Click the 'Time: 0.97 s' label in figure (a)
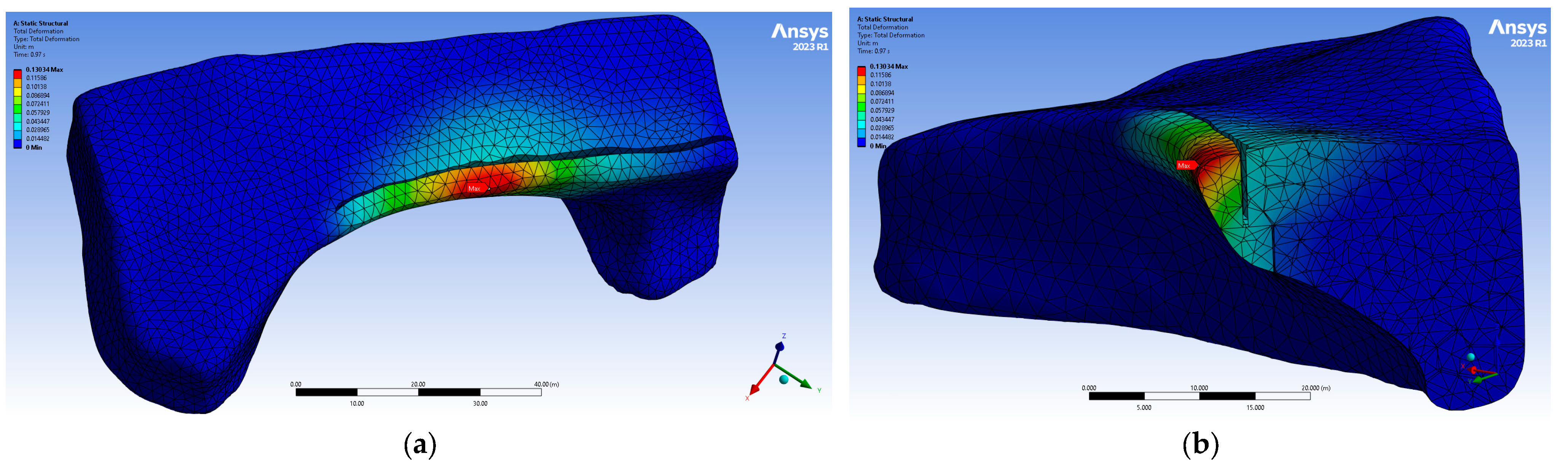 [x=30, y=55]
